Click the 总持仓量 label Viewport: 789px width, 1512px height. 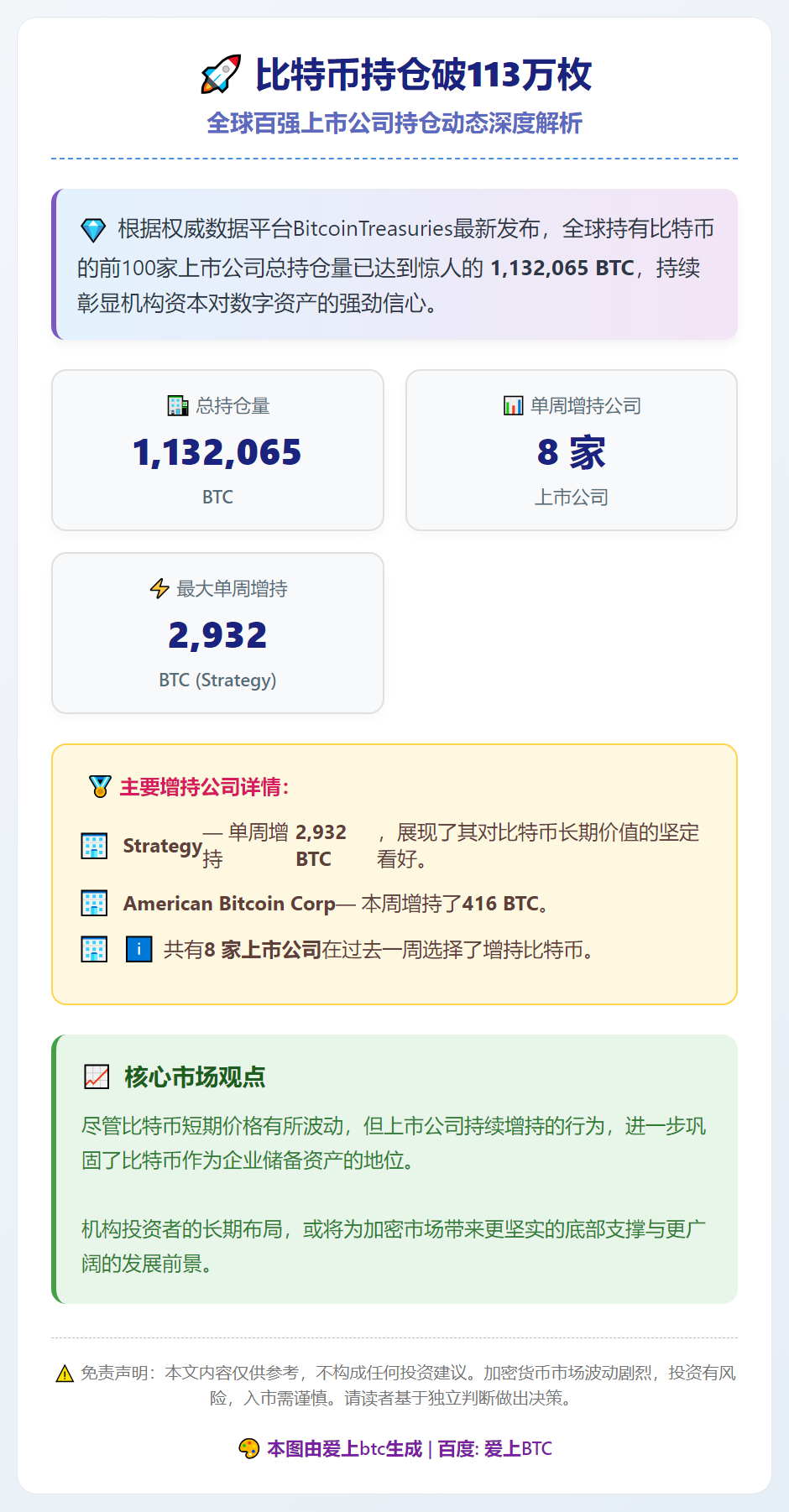[233, 406]
